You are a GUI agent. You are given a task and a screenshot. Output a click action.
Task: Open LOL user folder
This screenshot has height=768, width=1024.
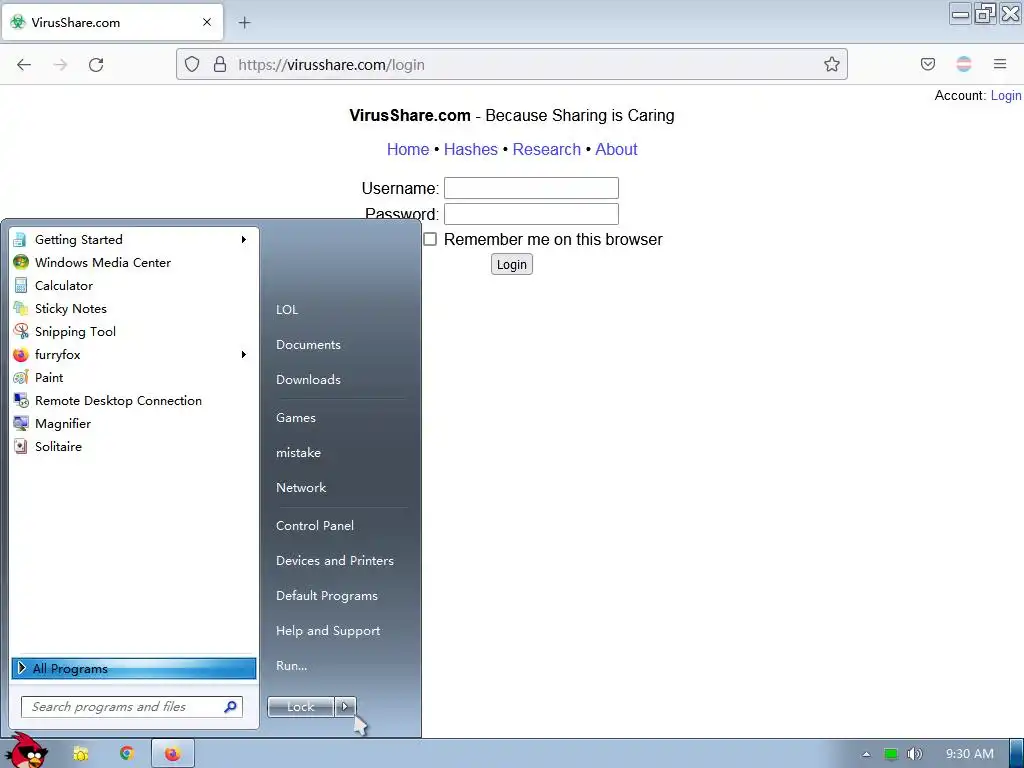pos(287,310)
